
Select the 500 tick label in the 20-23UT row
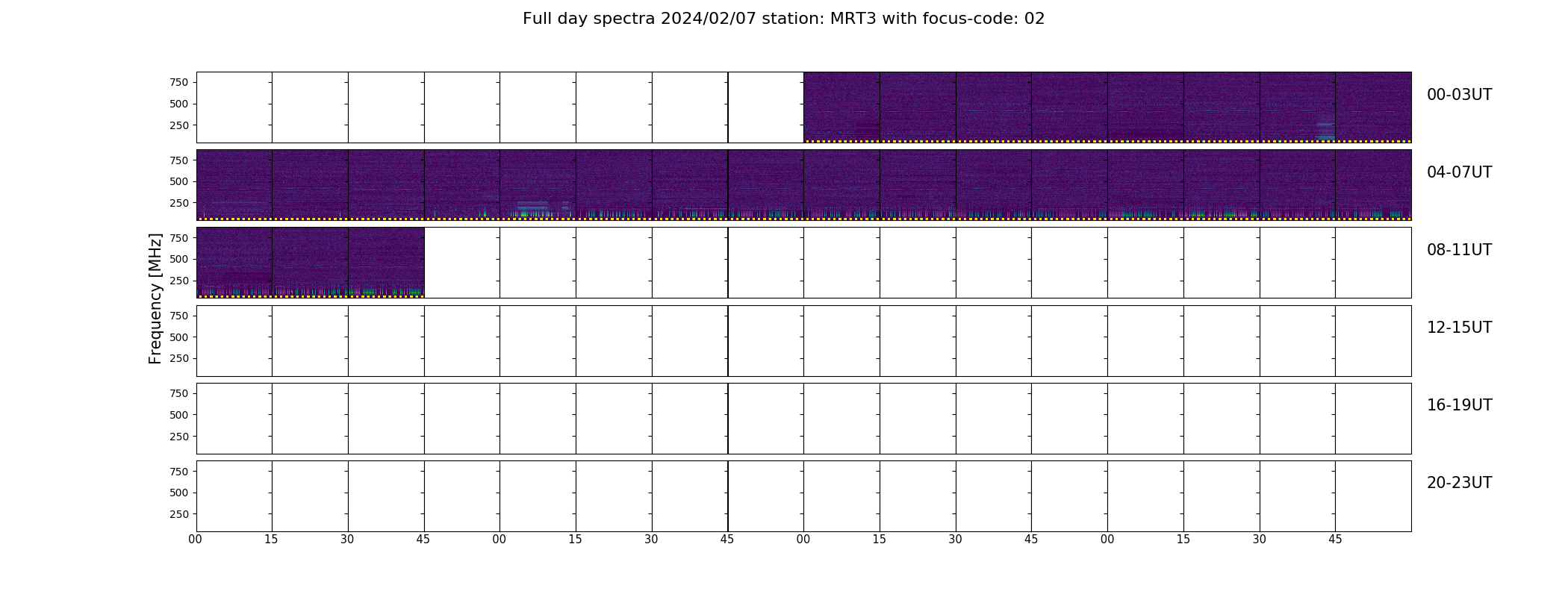[x=179, y=493]
